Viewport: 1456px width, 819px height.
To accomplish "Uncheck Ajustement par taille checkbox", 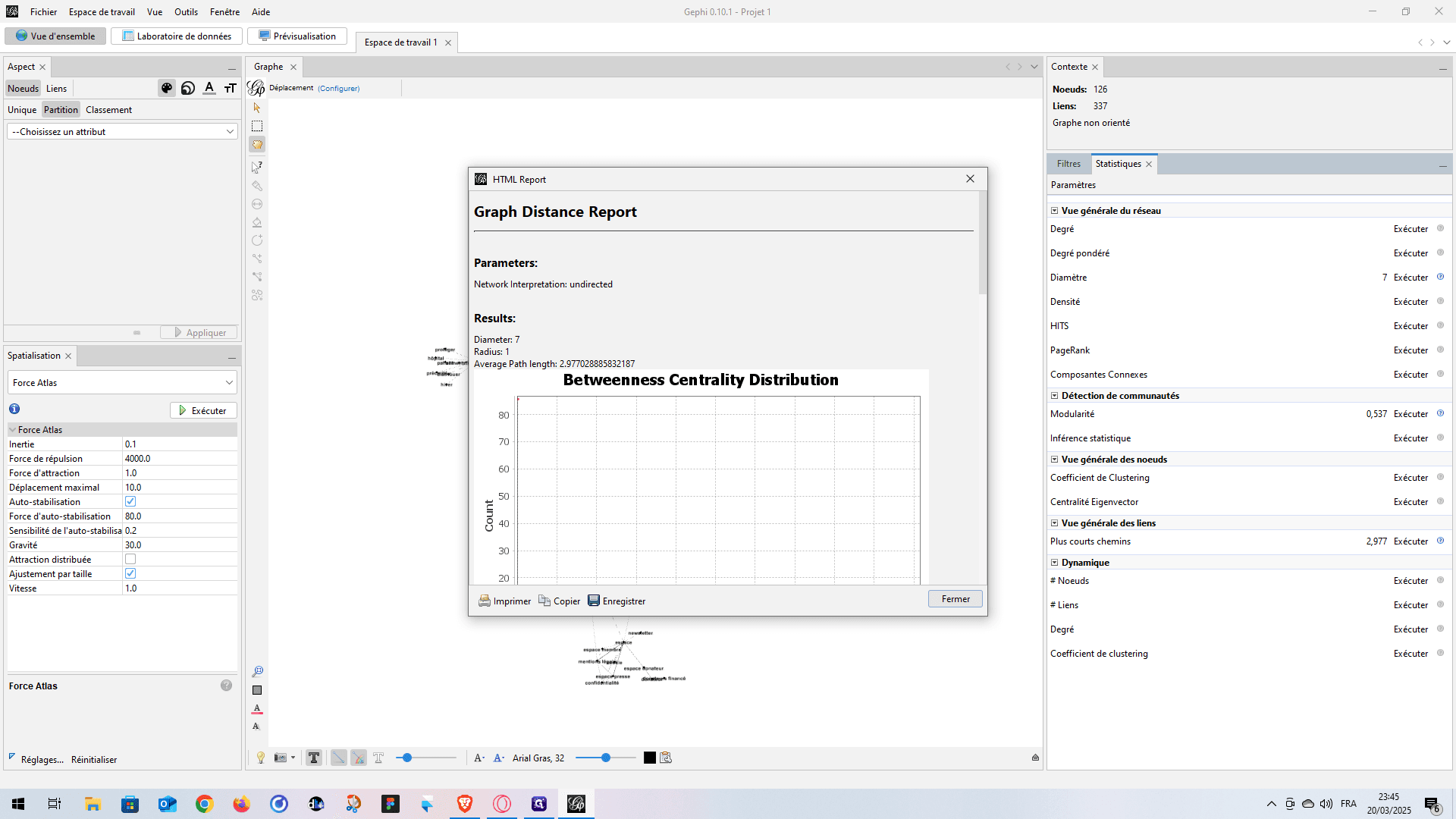I will [130, 573].
